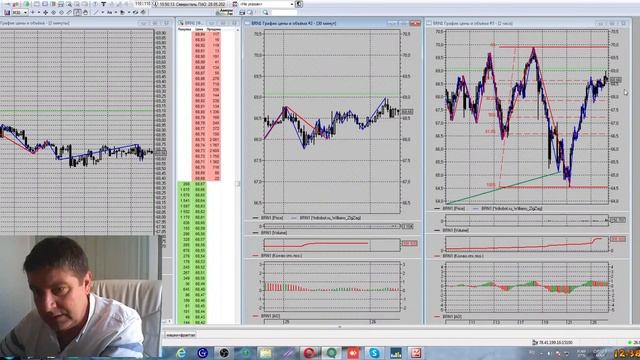Screen dimensions: 640x360
Task: Select the green horizontal line on 30-minute chart
Action: tap(332, 95)
